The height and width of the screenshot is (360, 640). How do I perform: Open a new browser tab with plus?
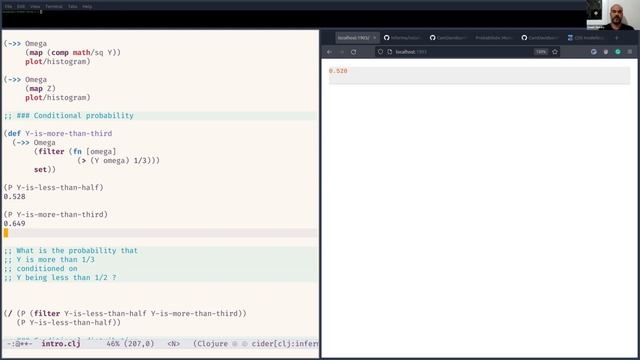617,38
